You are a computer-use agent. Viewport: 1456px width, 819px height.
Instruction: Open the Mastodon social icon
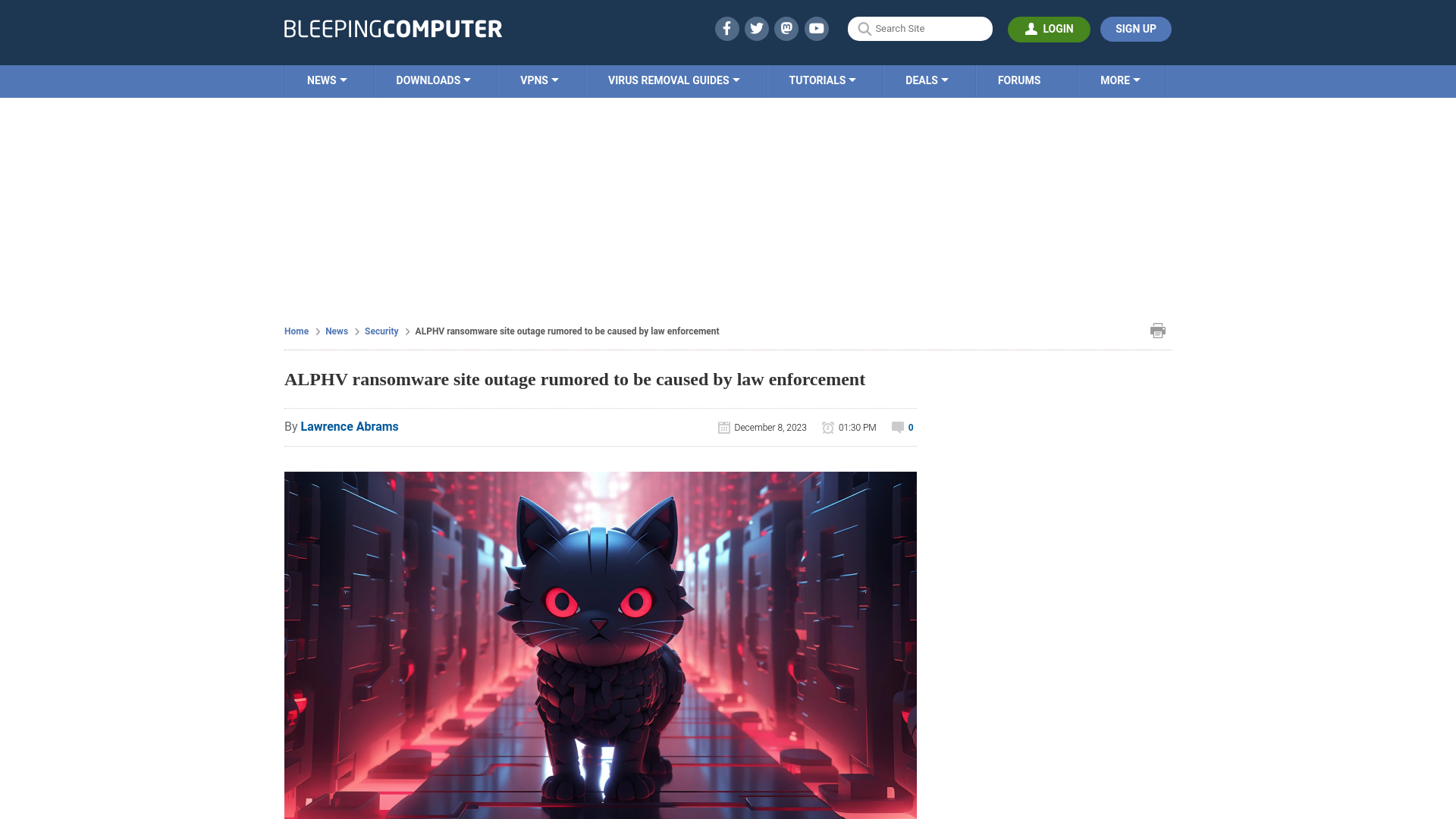(787, 28)
